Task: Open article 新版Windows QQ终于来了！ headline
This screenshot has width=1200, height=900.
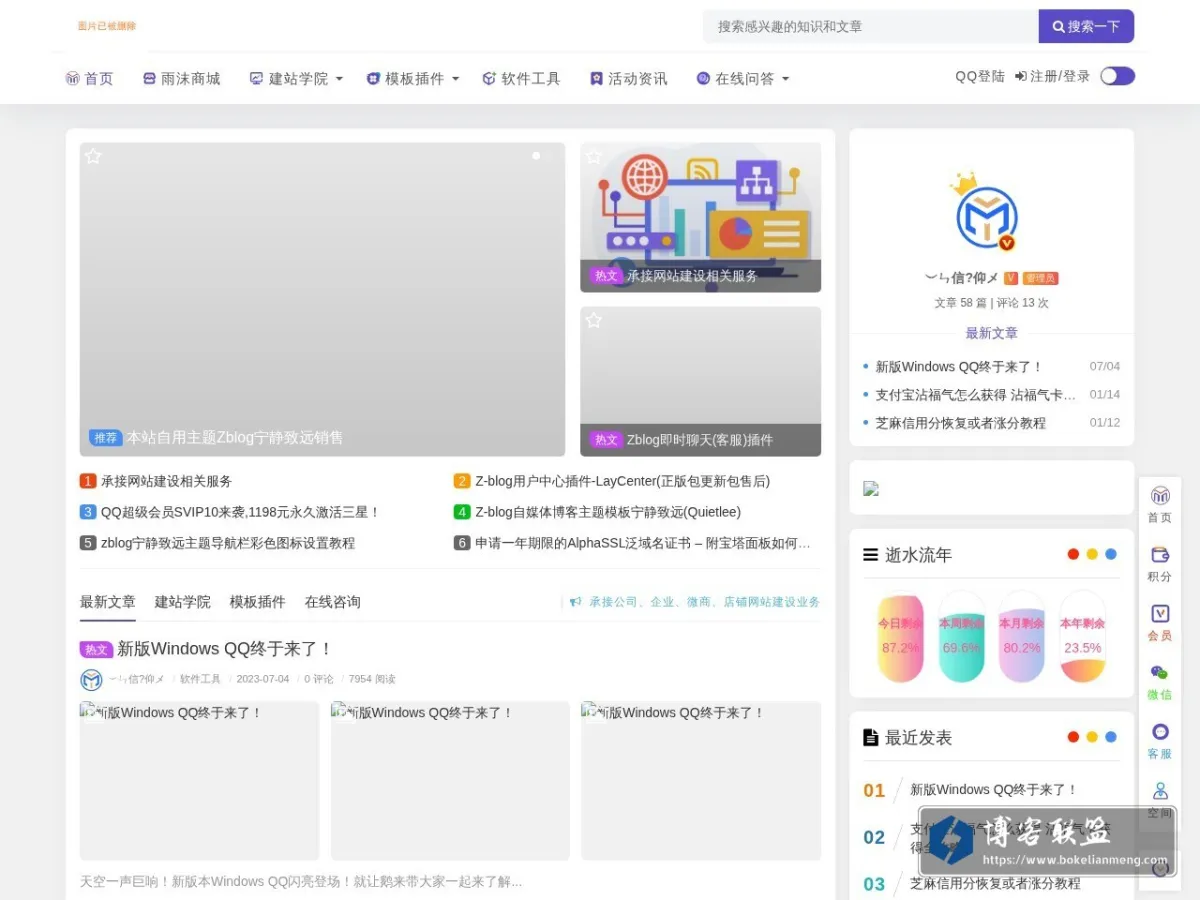Action: 225,649
